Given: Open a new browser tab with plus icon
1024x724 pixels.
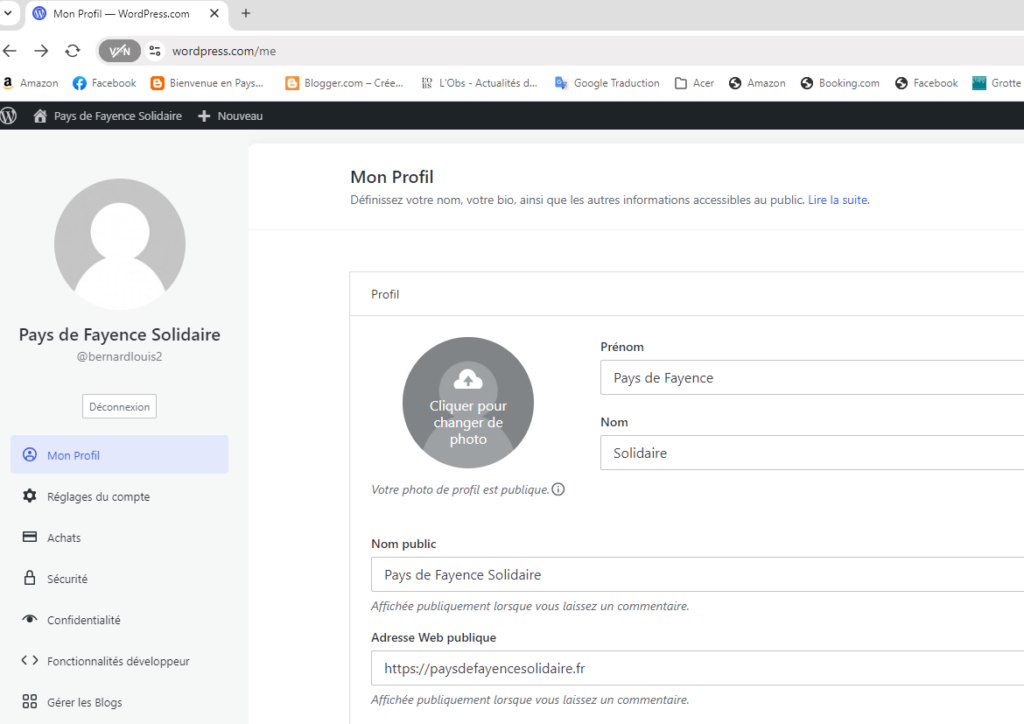Looking at the screenshot, I should click(x=246, y=13).
